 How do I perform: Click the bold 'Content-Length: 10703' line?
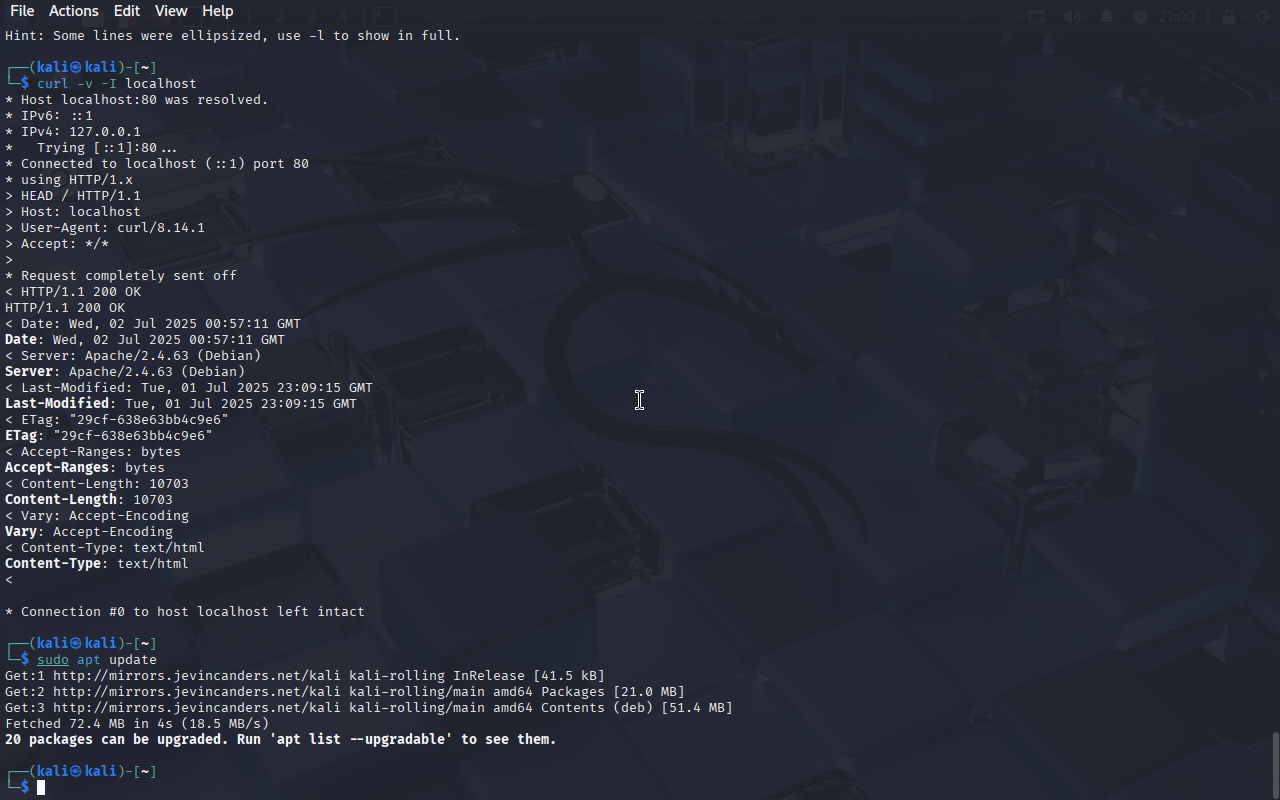[x=89, y=500]
